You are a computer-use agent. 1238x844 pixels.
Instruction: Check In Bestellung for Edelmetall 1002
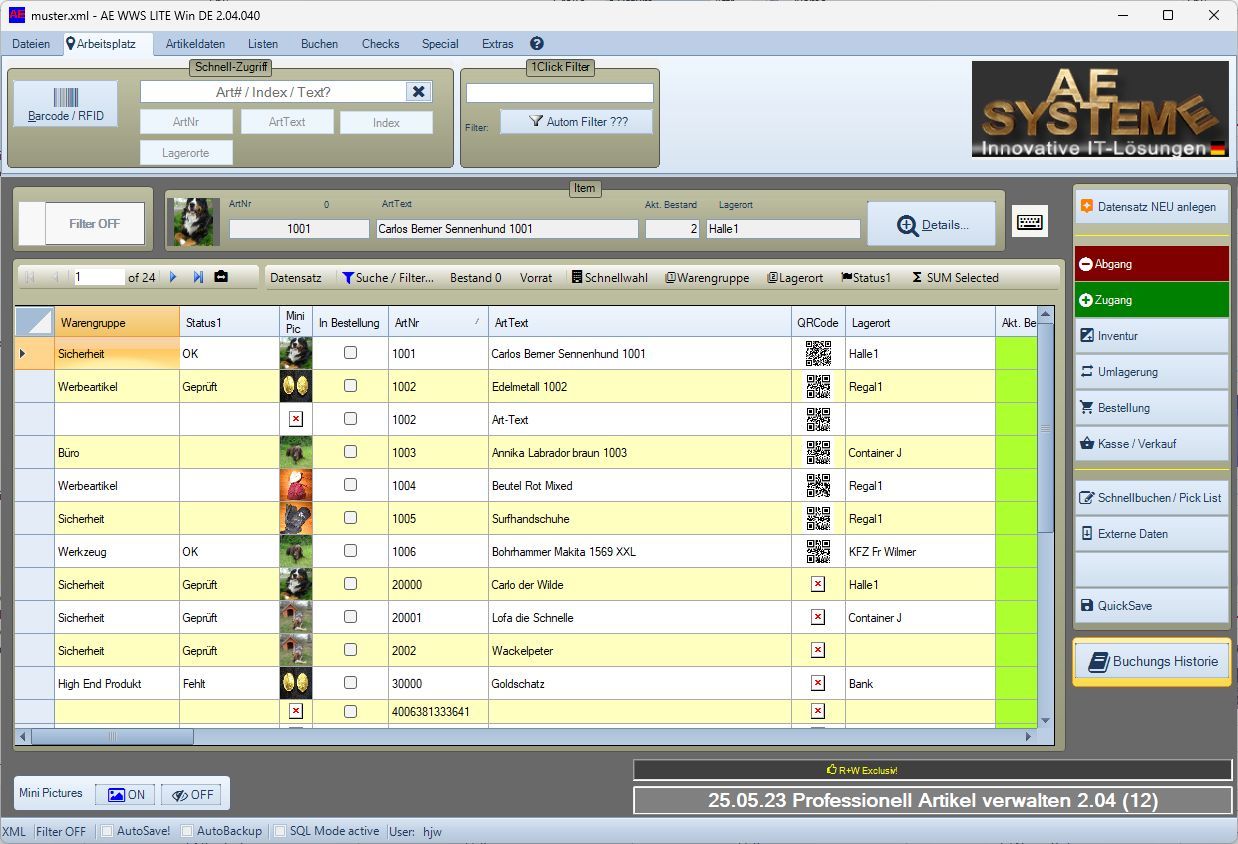(x=350, y=387)
